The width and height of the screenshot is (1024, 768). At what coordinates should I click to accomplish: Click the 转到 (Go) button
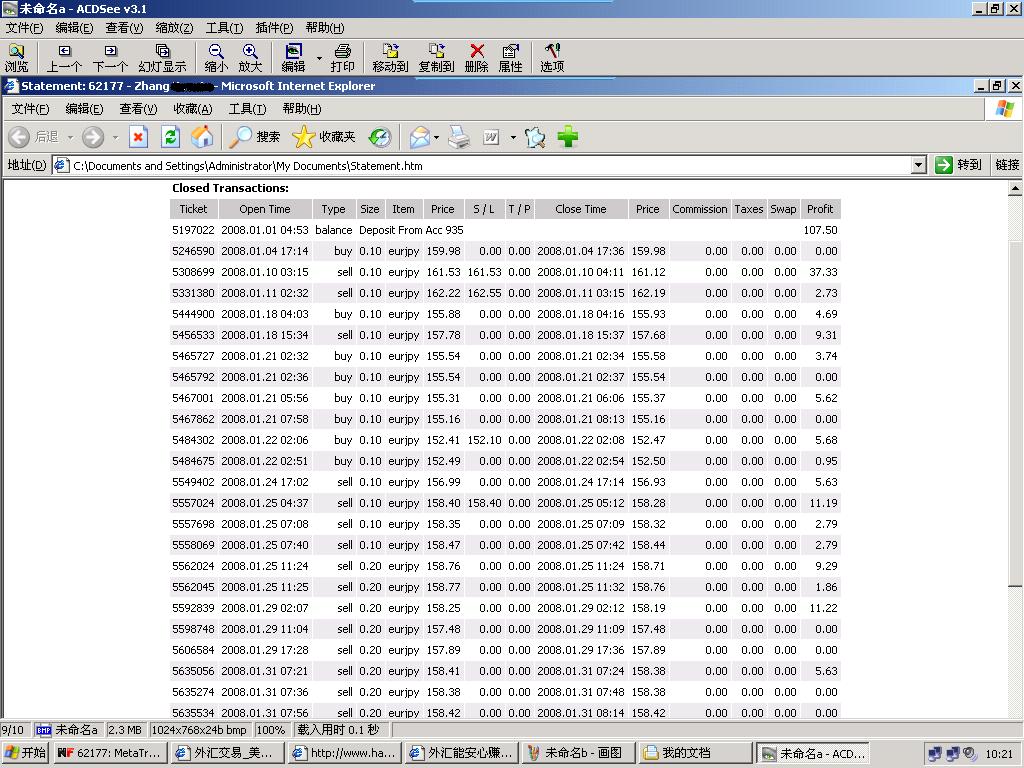coord(958,165)
